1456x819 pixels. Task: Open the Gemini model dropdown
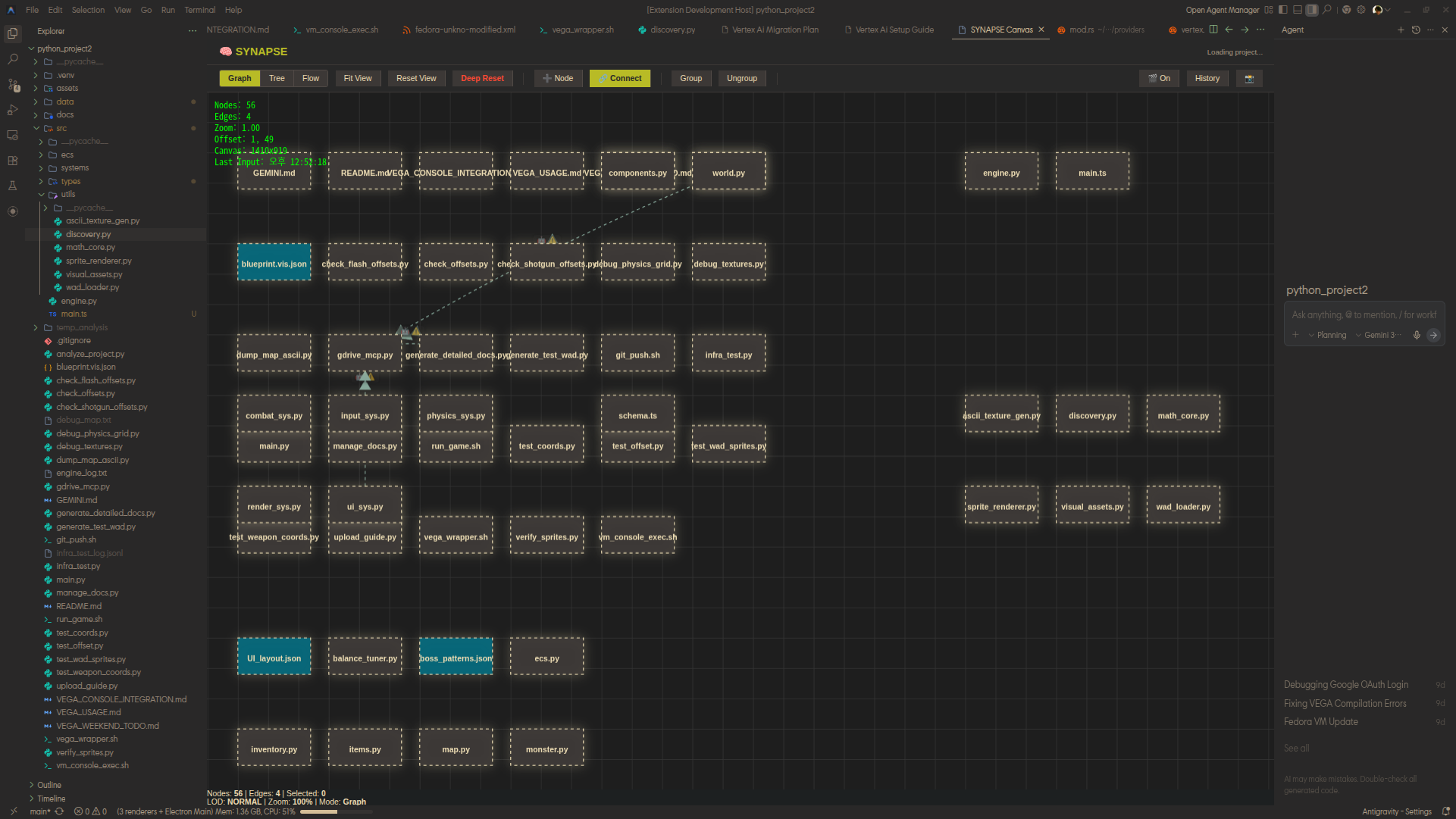click(x=1379, y=335)
